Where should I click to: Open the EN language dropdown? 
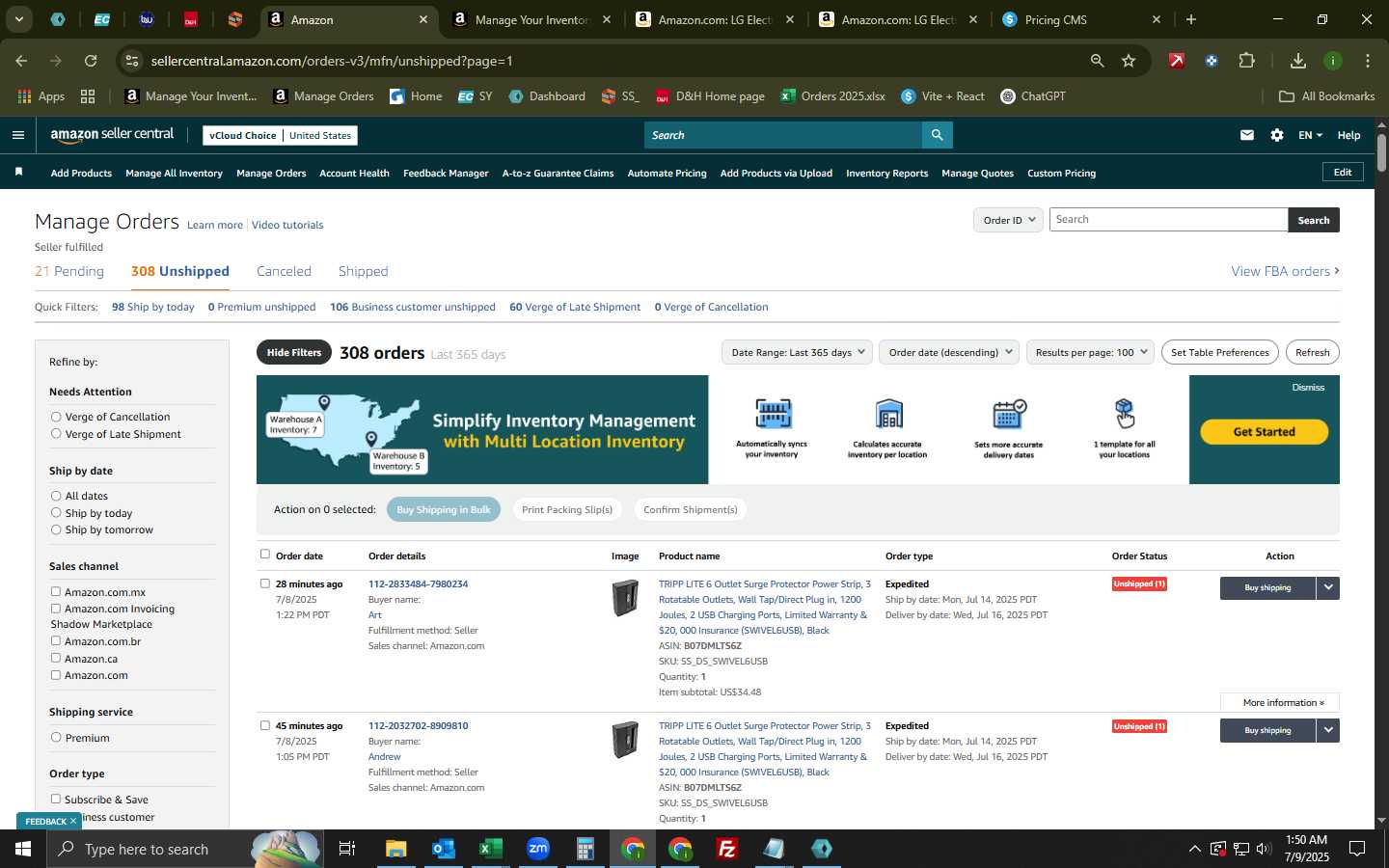coord(1310,135)
